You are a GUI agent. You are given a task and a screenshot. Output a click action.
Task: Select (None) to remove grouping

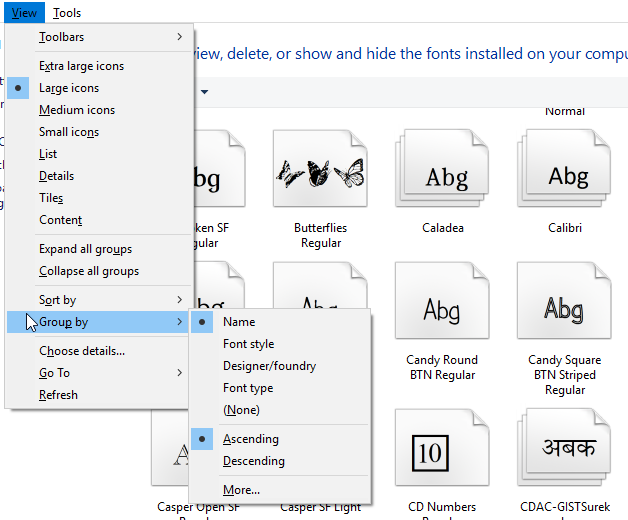point(280,410)
